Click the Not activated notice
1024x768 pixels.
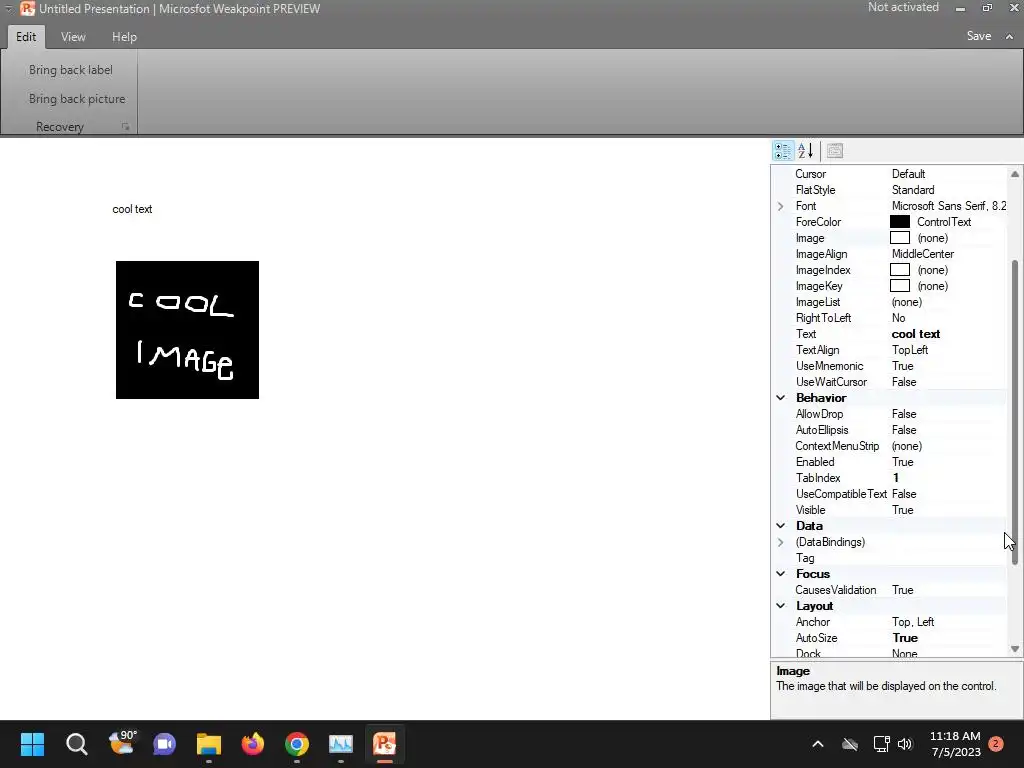(x=903, y=7)
